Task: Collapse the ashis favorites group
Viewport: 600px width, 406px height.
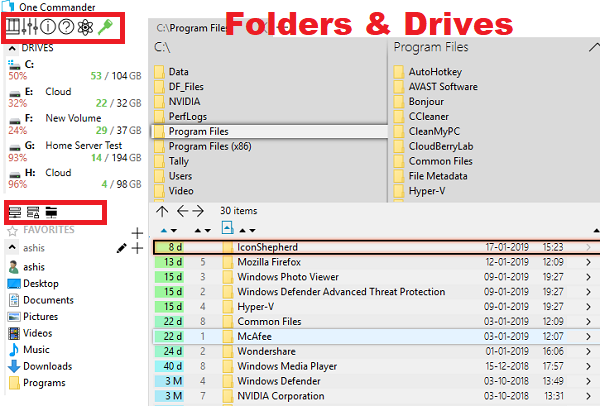Action: point(12,248)
